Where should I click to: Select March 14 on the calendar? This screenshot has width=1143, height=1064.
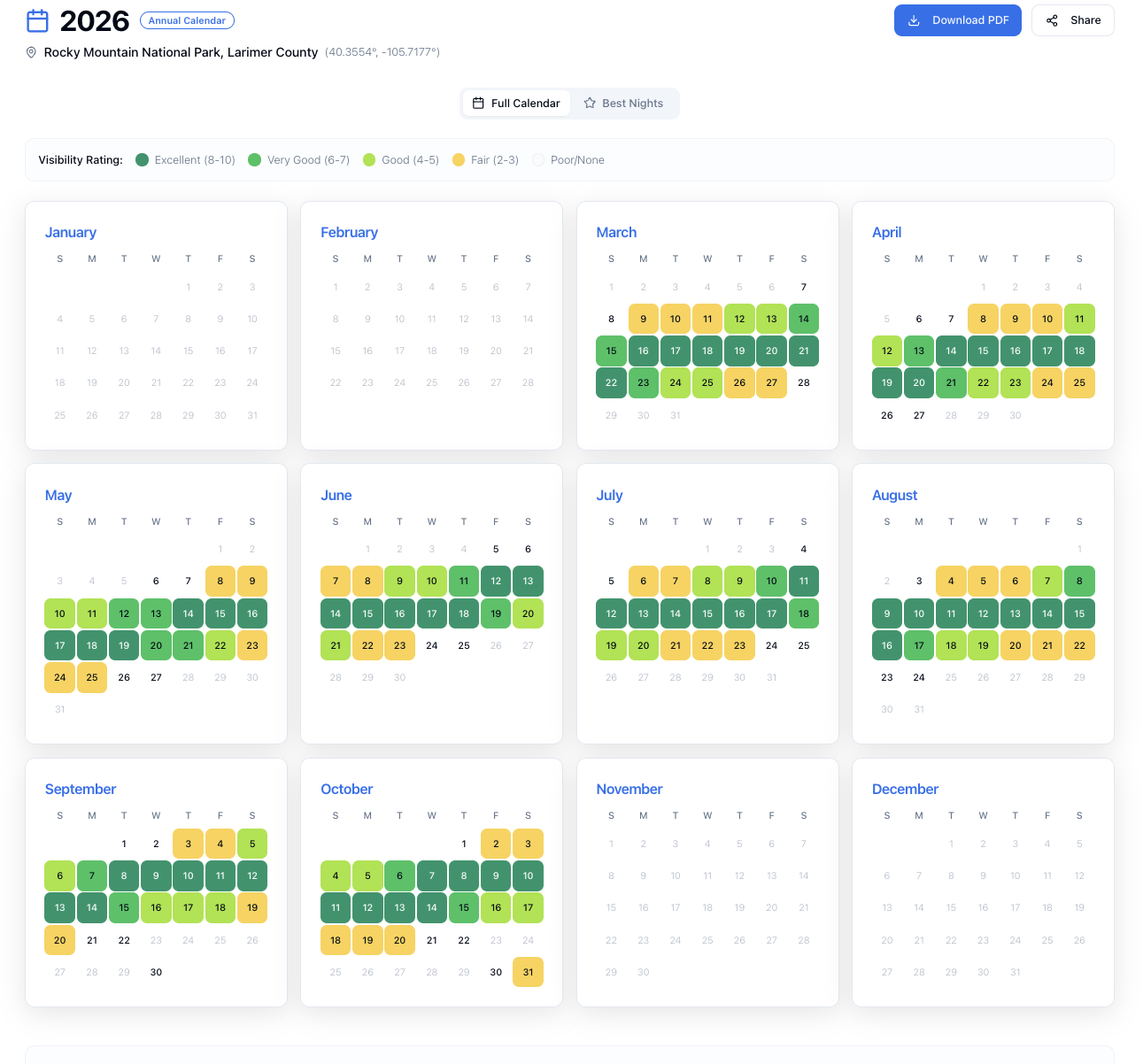coord(803,319)
